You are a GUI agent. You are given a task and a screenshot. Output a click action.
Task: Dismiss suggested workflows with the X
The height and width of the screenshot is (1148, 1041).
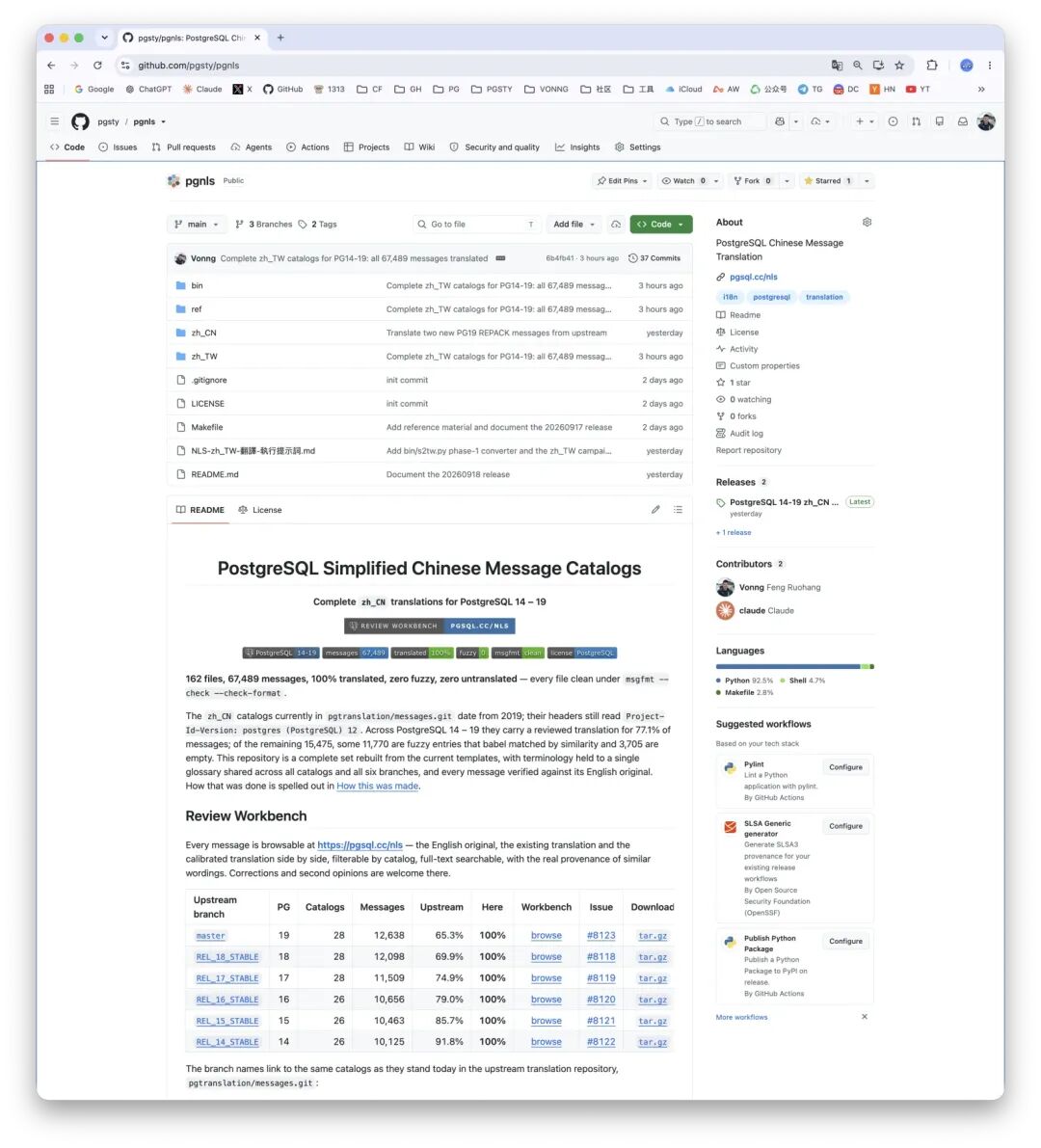point(865,1017)
